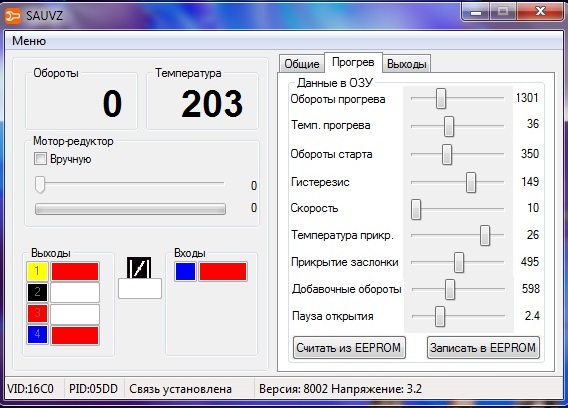This screenshot has width=568, height=408.
Task: Enable the Вручную checkbox
Action: coord(40,159)
